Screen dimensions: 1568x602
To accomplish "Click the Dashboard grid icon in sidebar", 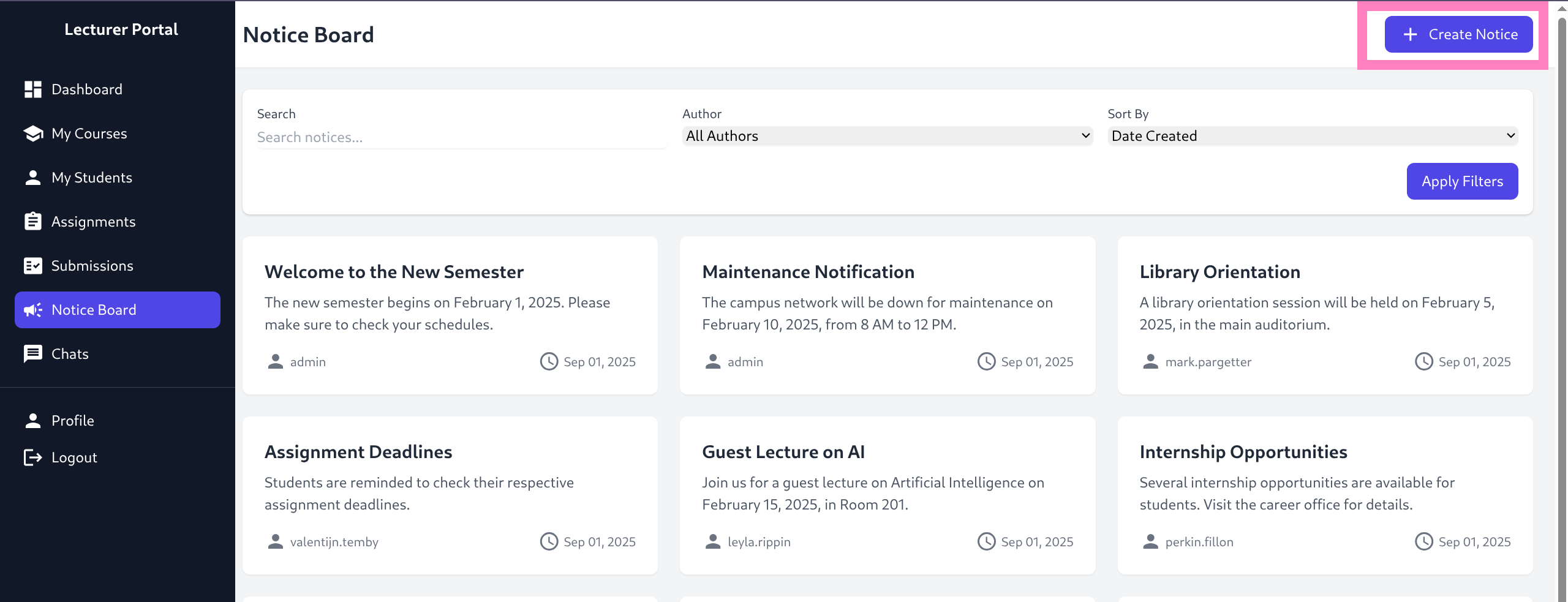I will coord(33,89).
